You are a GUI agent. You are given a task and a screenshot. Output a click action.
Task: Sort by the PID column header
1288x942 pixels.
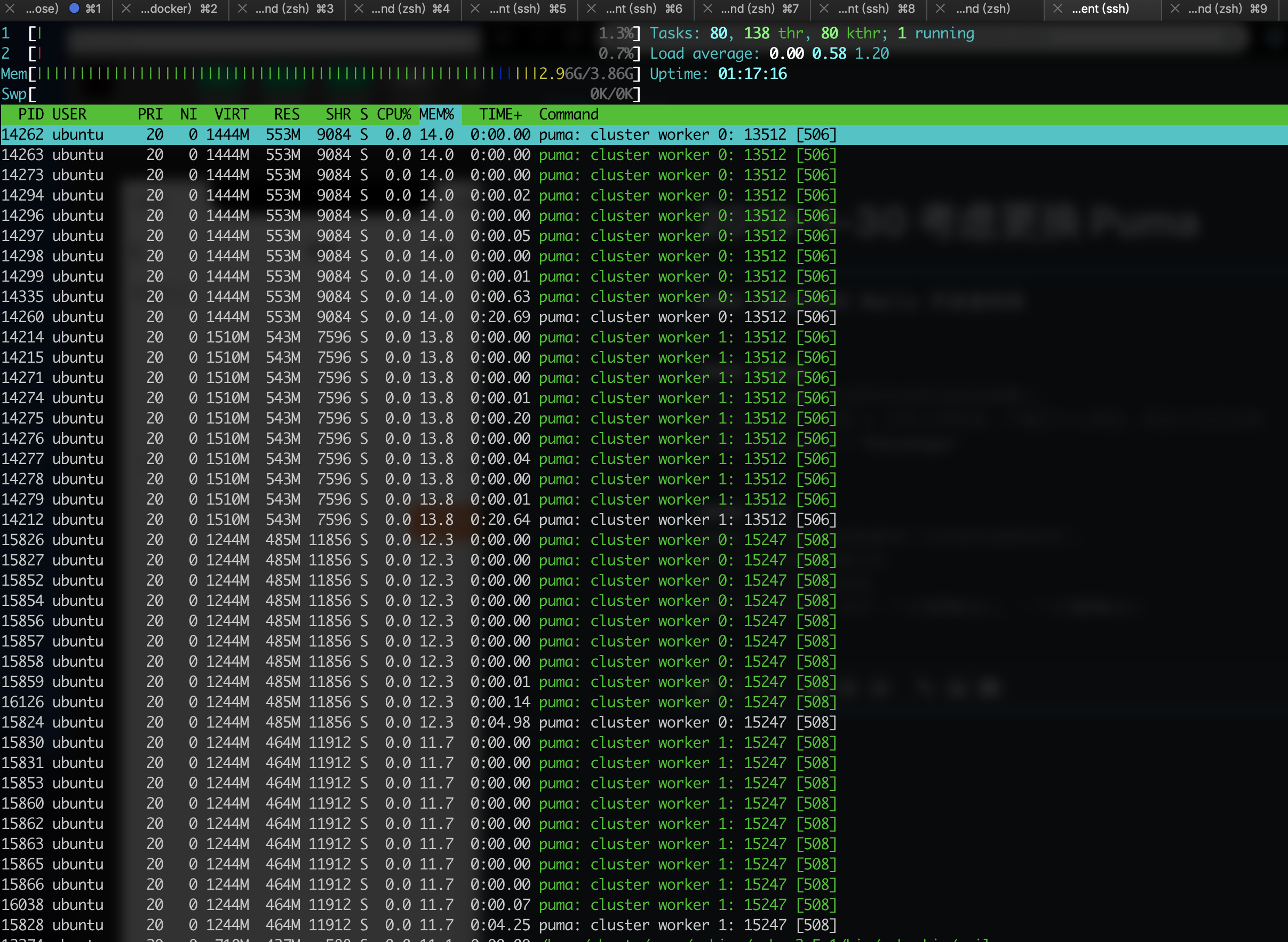point(31,115)
